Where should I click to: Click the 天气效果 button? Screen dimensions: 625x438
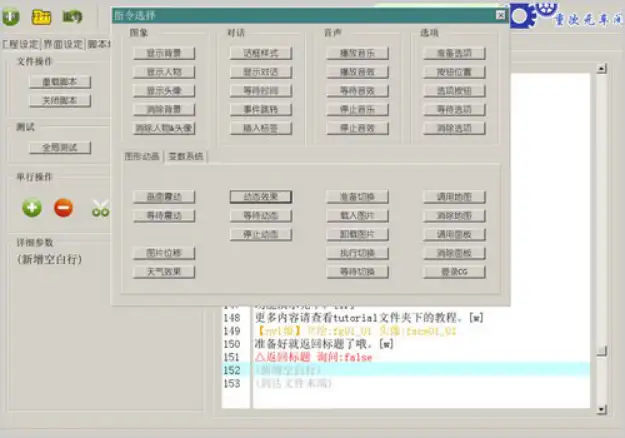click(164, 272)
